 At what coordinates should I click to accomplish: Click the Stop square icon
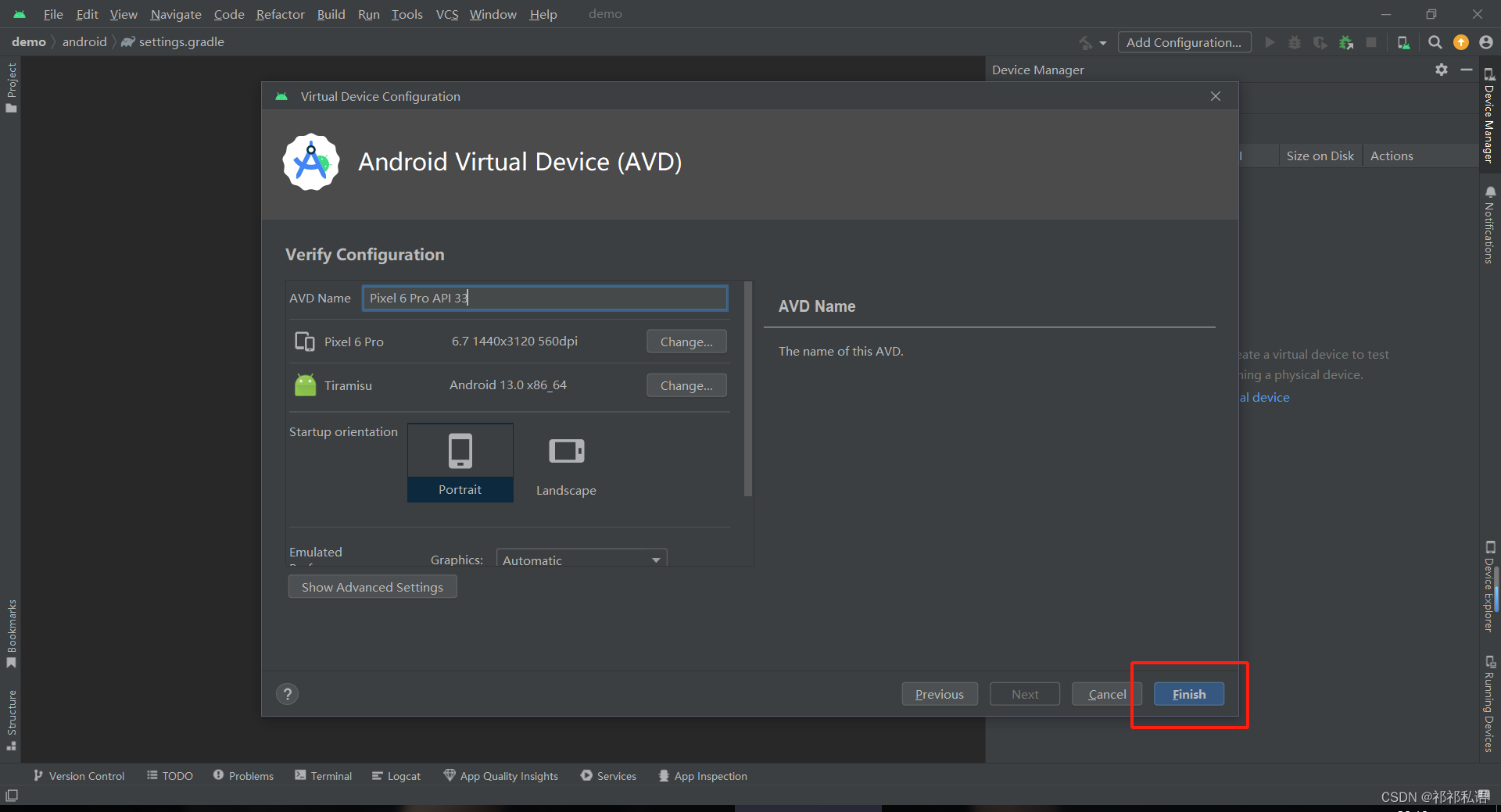tap(1371, 42)
